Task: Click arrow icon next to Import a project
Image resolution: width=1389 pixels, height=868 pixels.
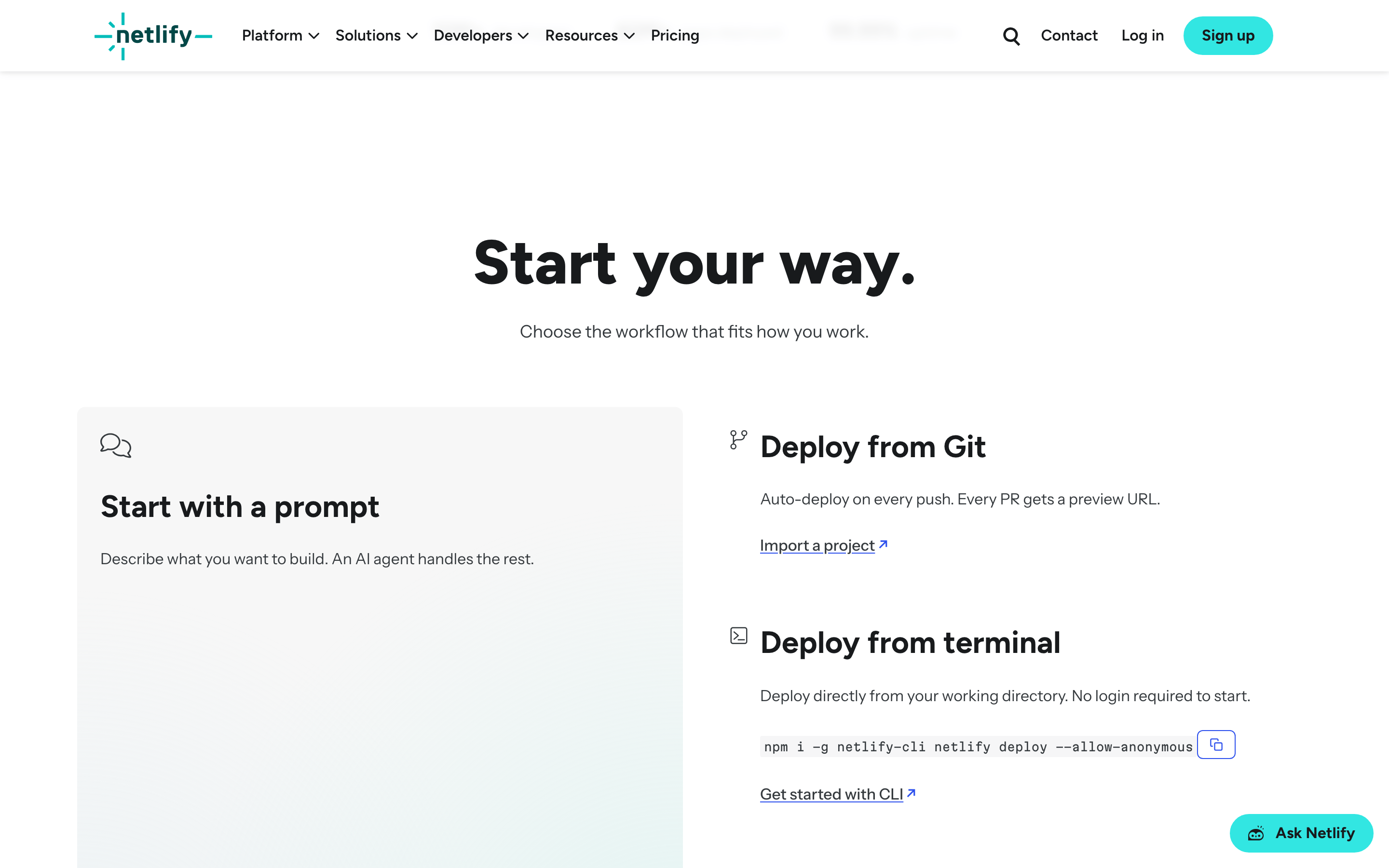Action: click(x=884, y=543)
